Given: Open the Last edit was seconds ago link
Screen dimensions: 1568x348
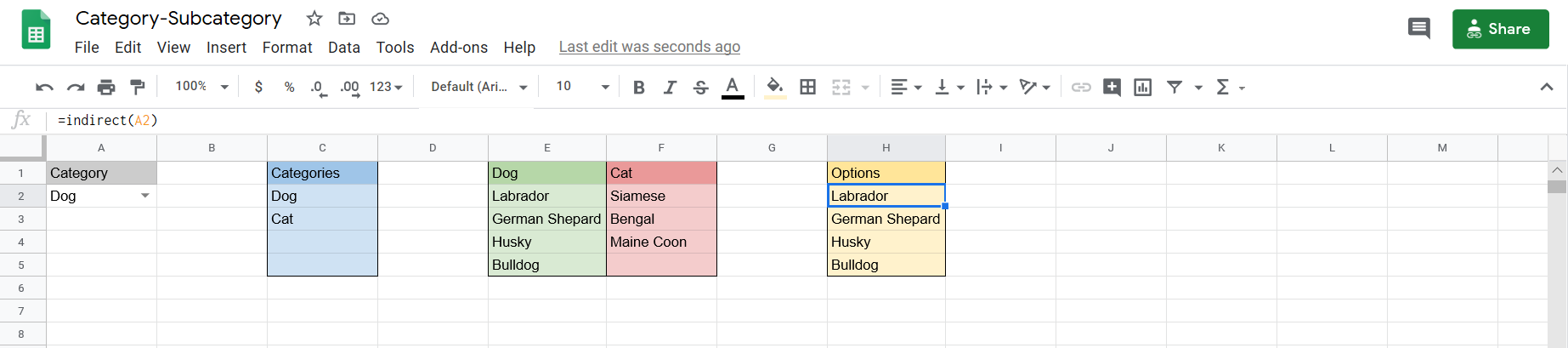Looking at the screenshot, I should (649, 48).
